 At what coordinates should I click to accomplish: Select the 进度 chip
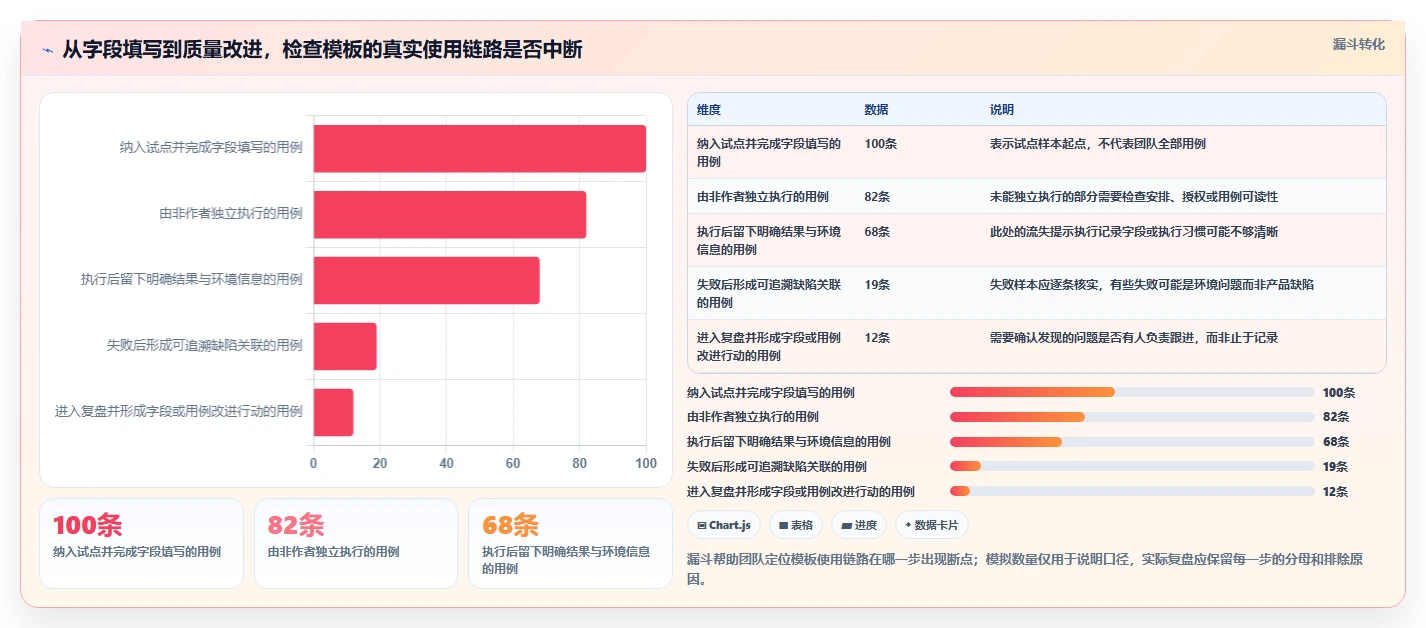[859, 525]
